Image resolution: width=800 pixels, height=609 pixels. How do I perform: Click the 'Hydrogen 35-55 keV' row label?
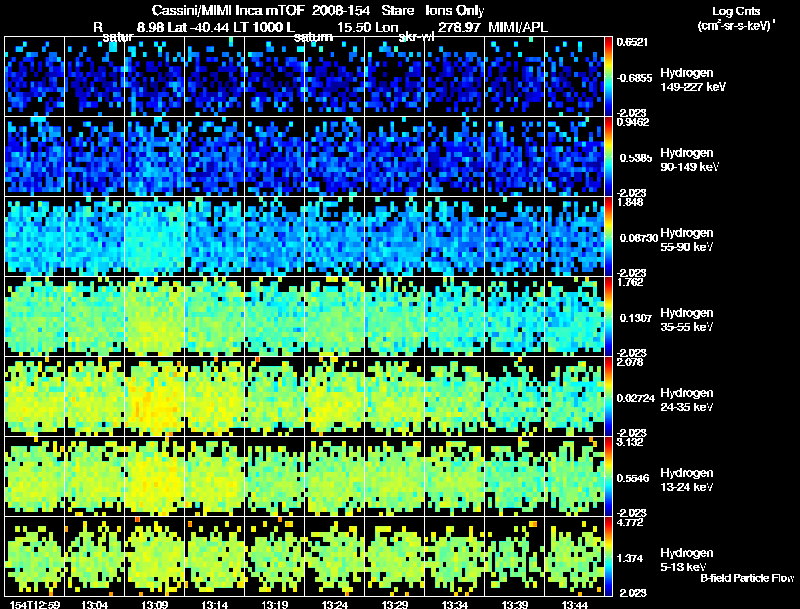(x=687, y=320)
